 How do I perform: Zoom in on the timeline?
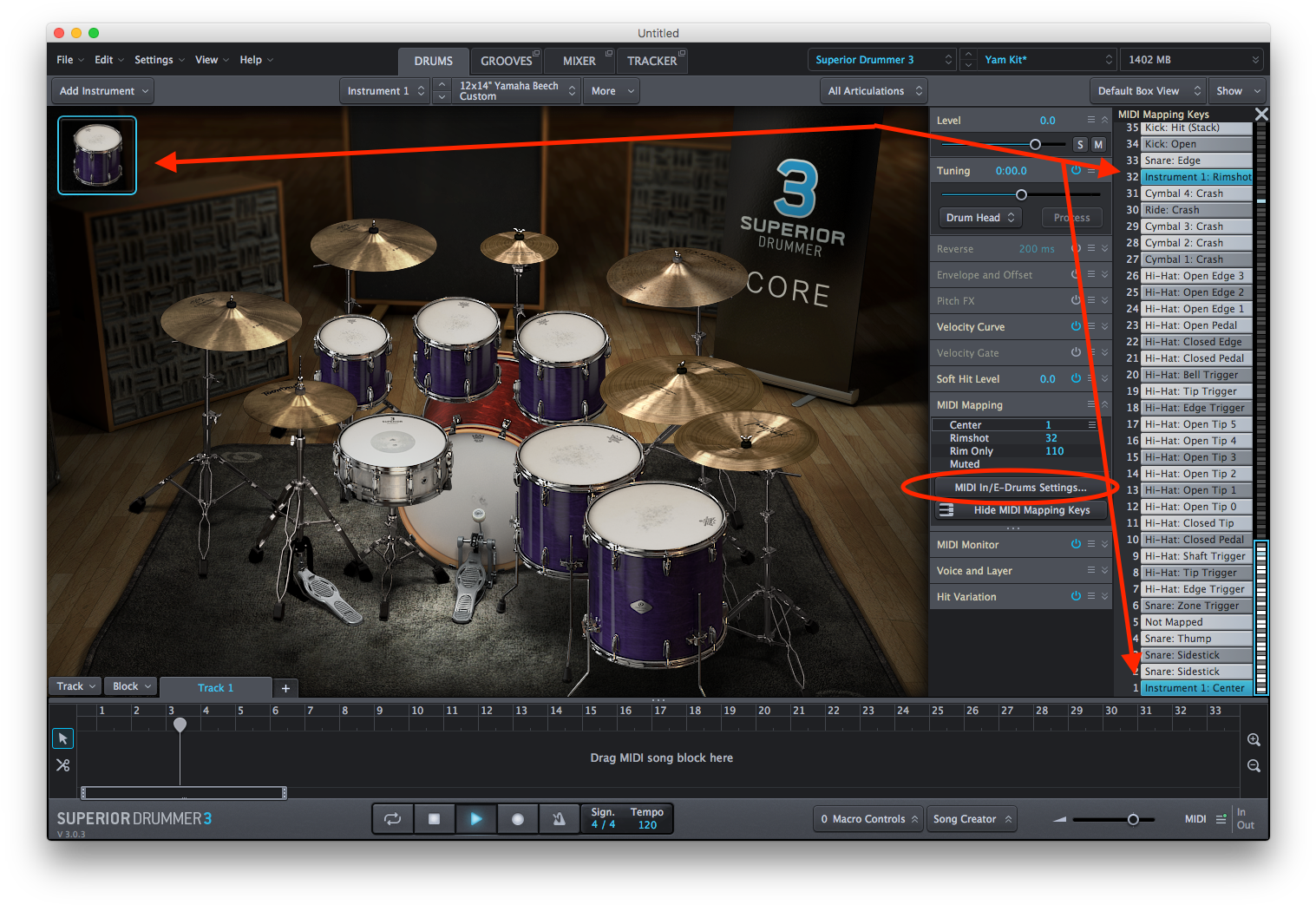1254,740
